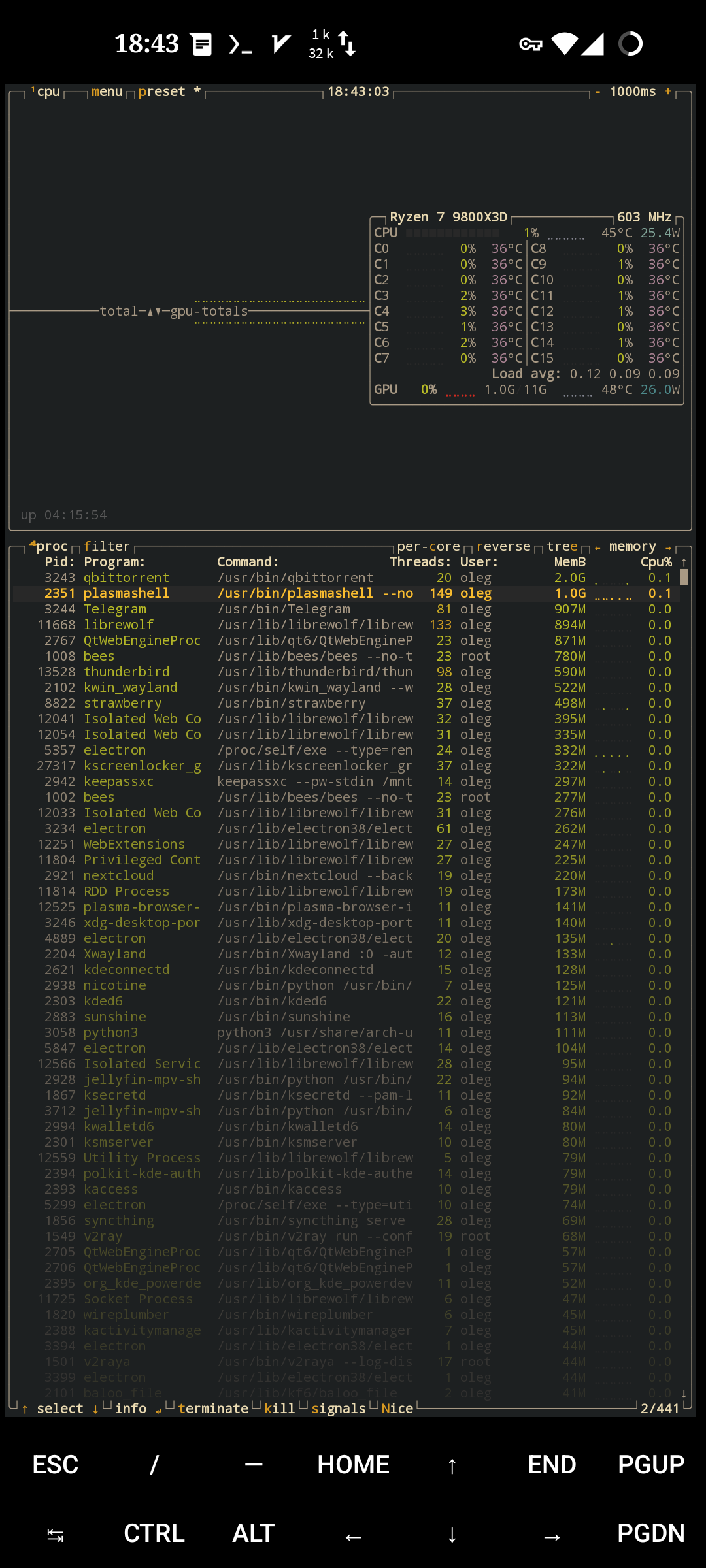706x1568 pixels.
Task: Select the kwin_wayland process row
Action: pyautogui.click(x=346, y=687)
